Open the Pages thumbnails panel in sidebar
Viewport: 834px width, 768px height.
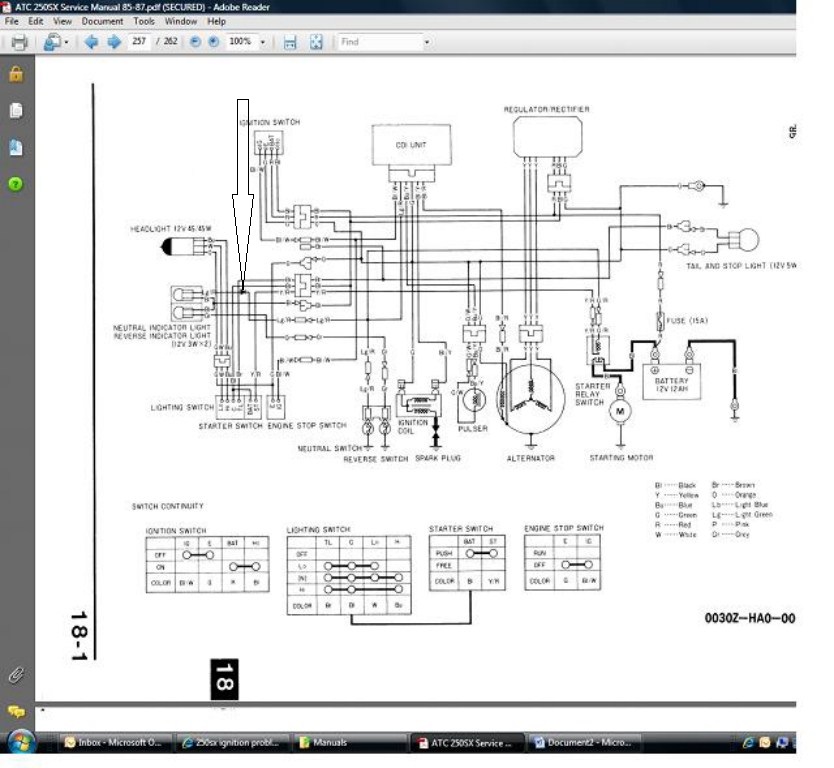16,111
